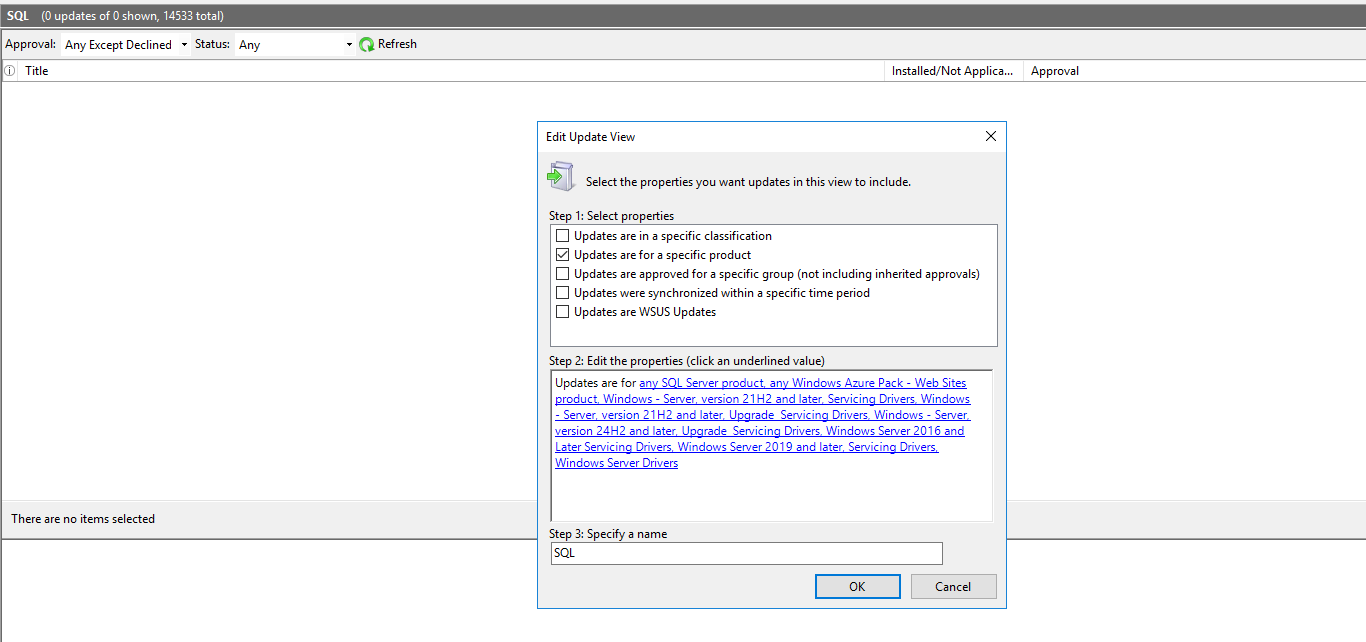1366x642 pixels.
Task: Check 'Updates are approved for a specific group'
Action: pyautogui.click(x=563, y=274)
